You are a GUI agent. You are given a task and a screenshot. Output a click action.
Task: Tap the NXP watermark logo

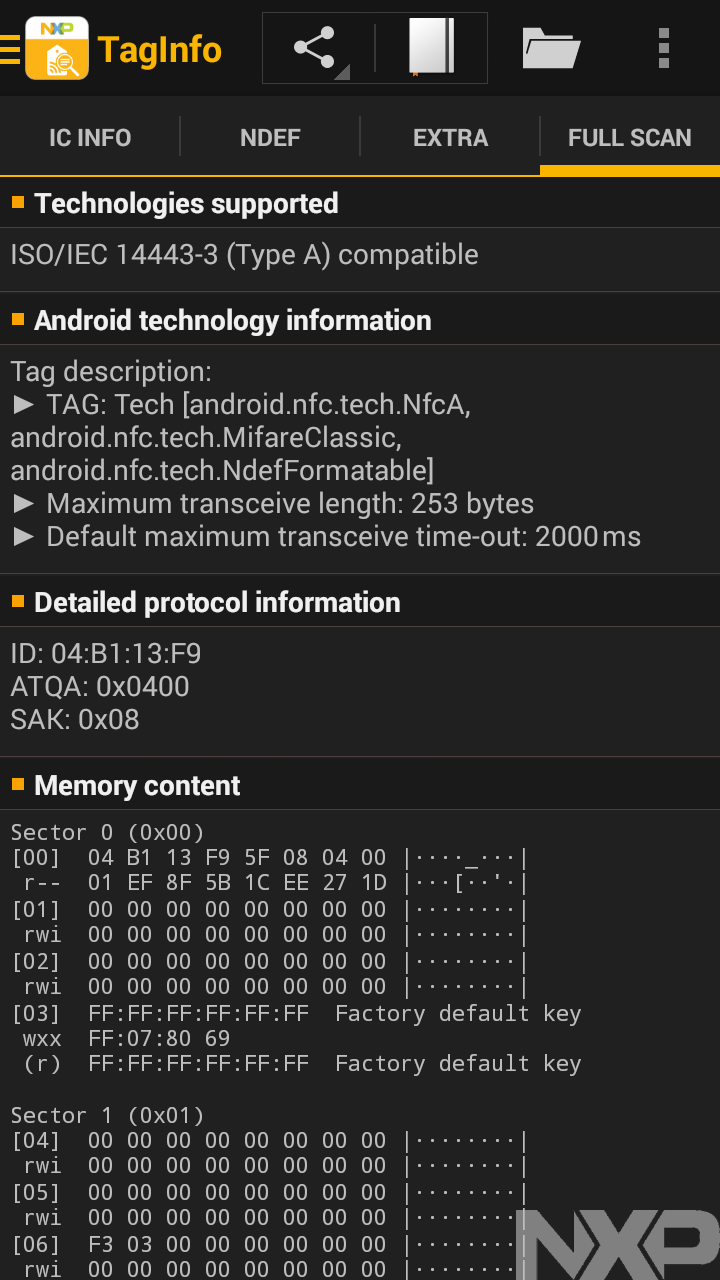pyautogui.click(x=623, y=1242)
